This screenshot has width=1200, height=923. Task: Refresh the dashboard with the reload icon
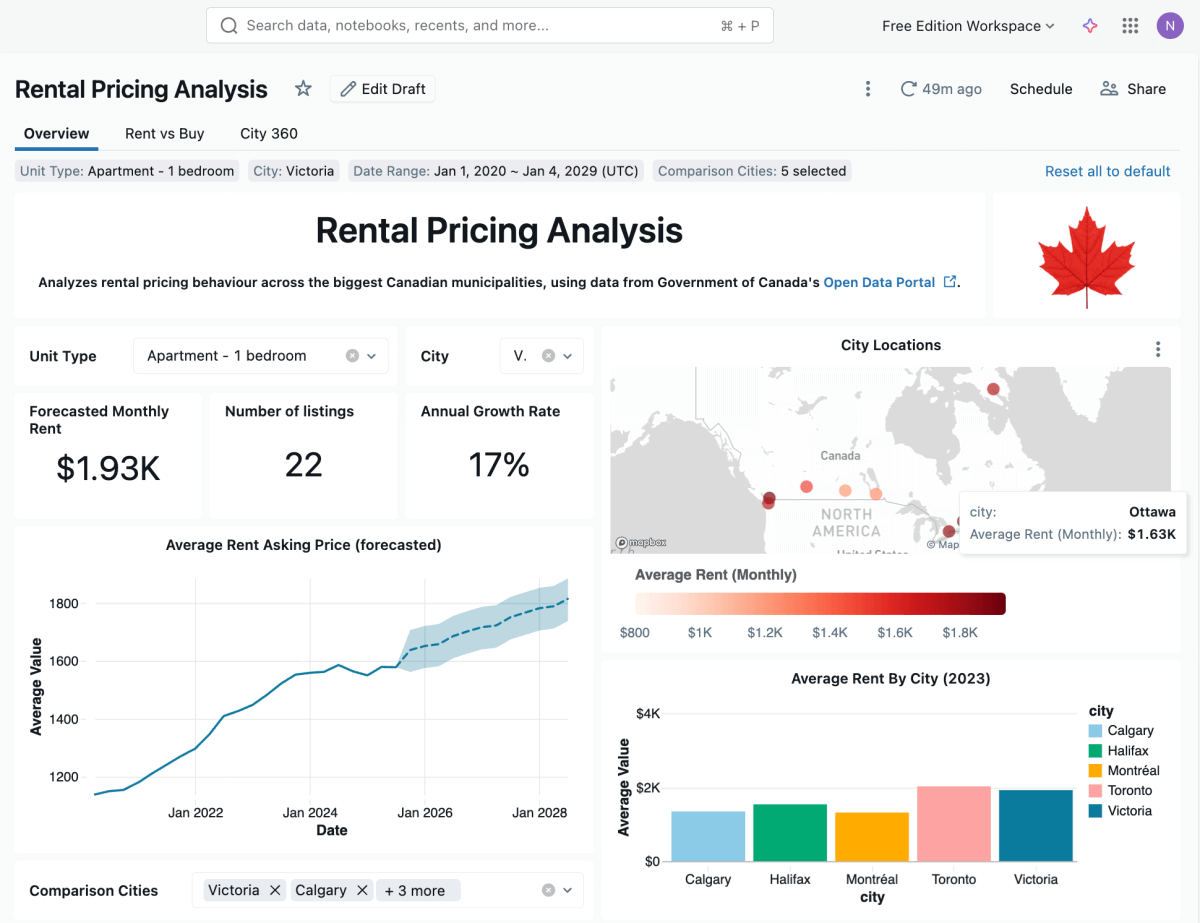point(908,89)
